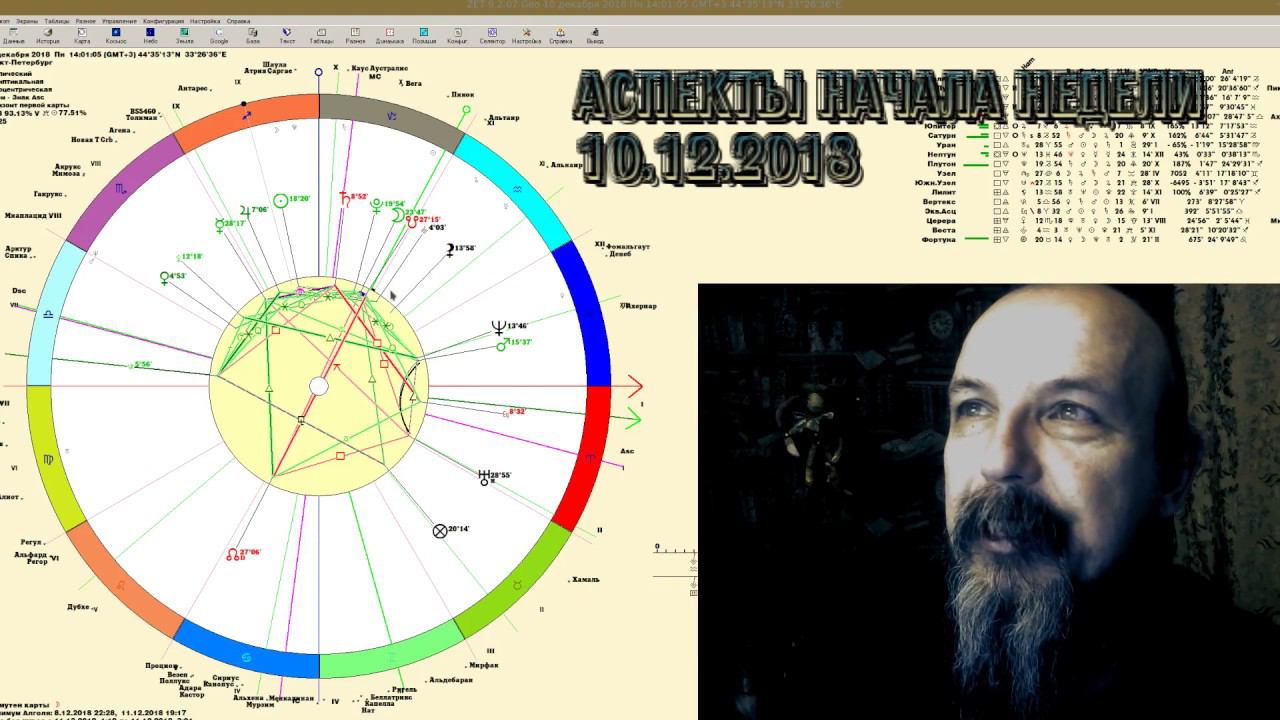The image size is (1280, 720).
Task: Click the Справка toolbar icon
Action: pos(560,36)
